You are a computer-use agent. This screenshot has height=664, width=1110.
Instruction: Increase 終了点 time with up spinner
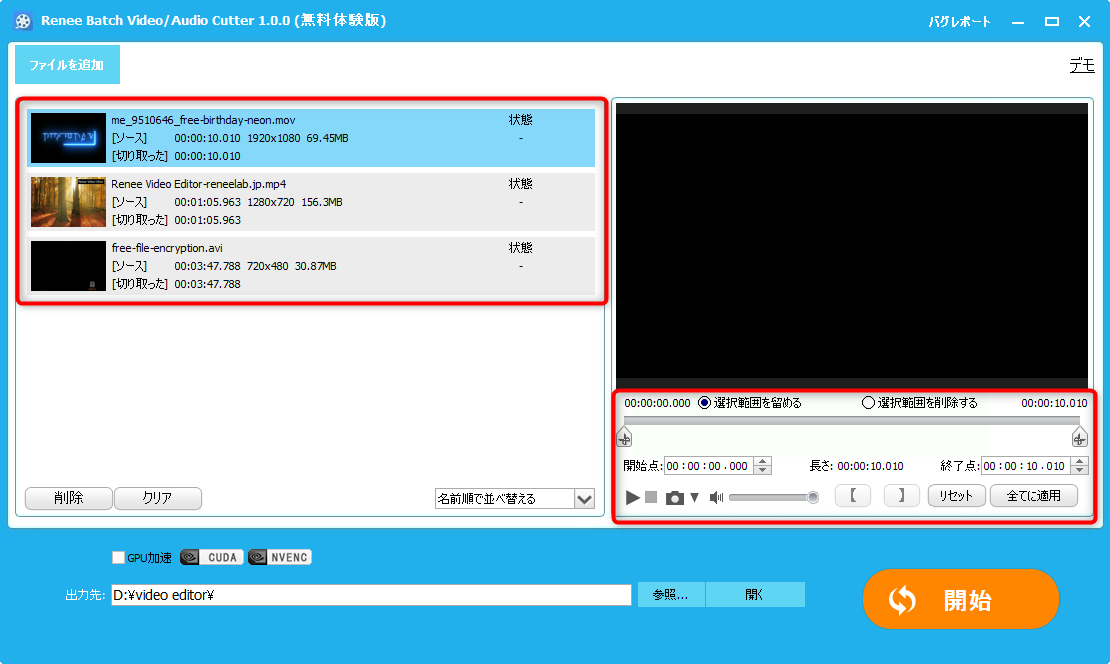click(x=1080, y=462)
